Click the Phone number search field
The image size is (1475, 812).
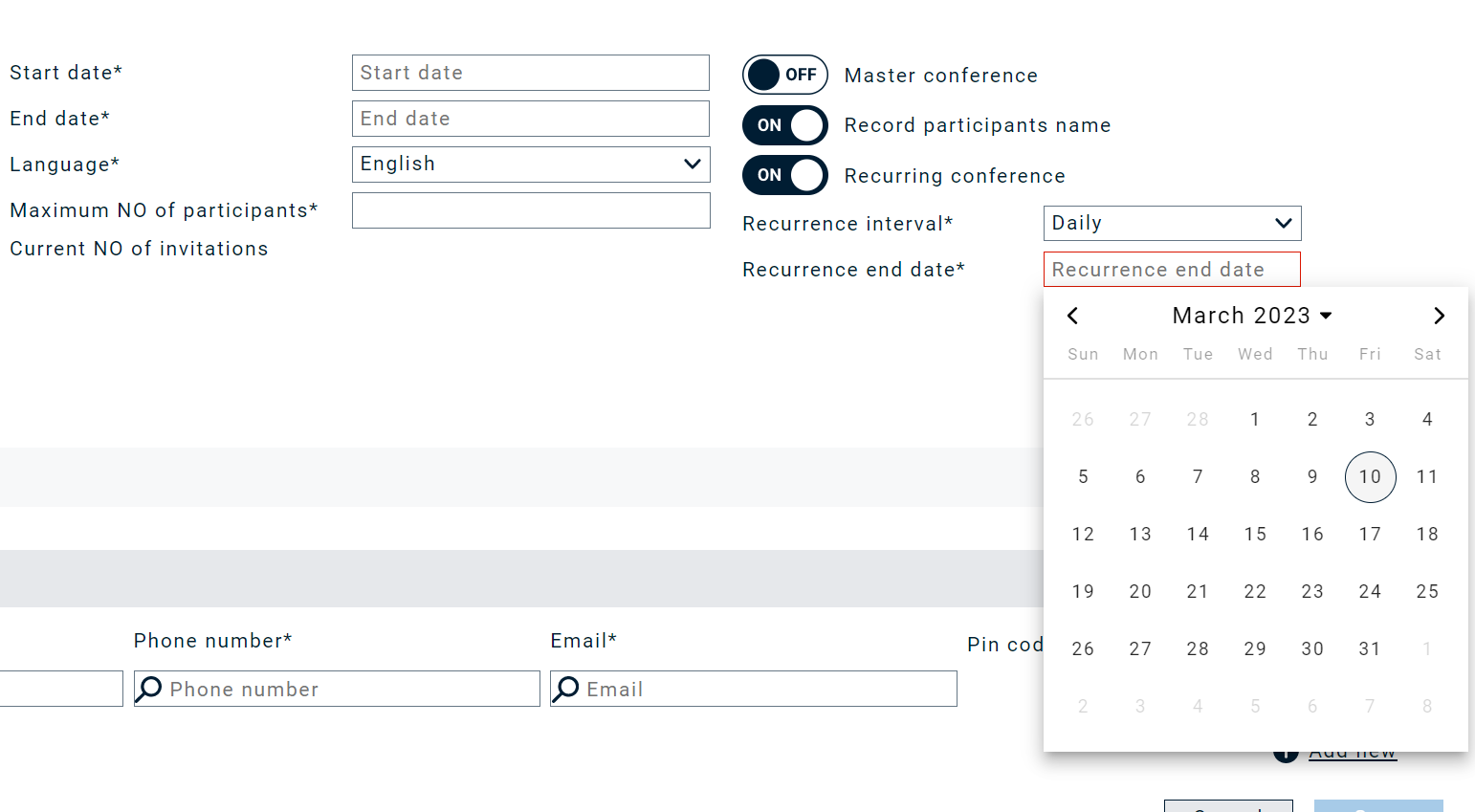point(337,689)
